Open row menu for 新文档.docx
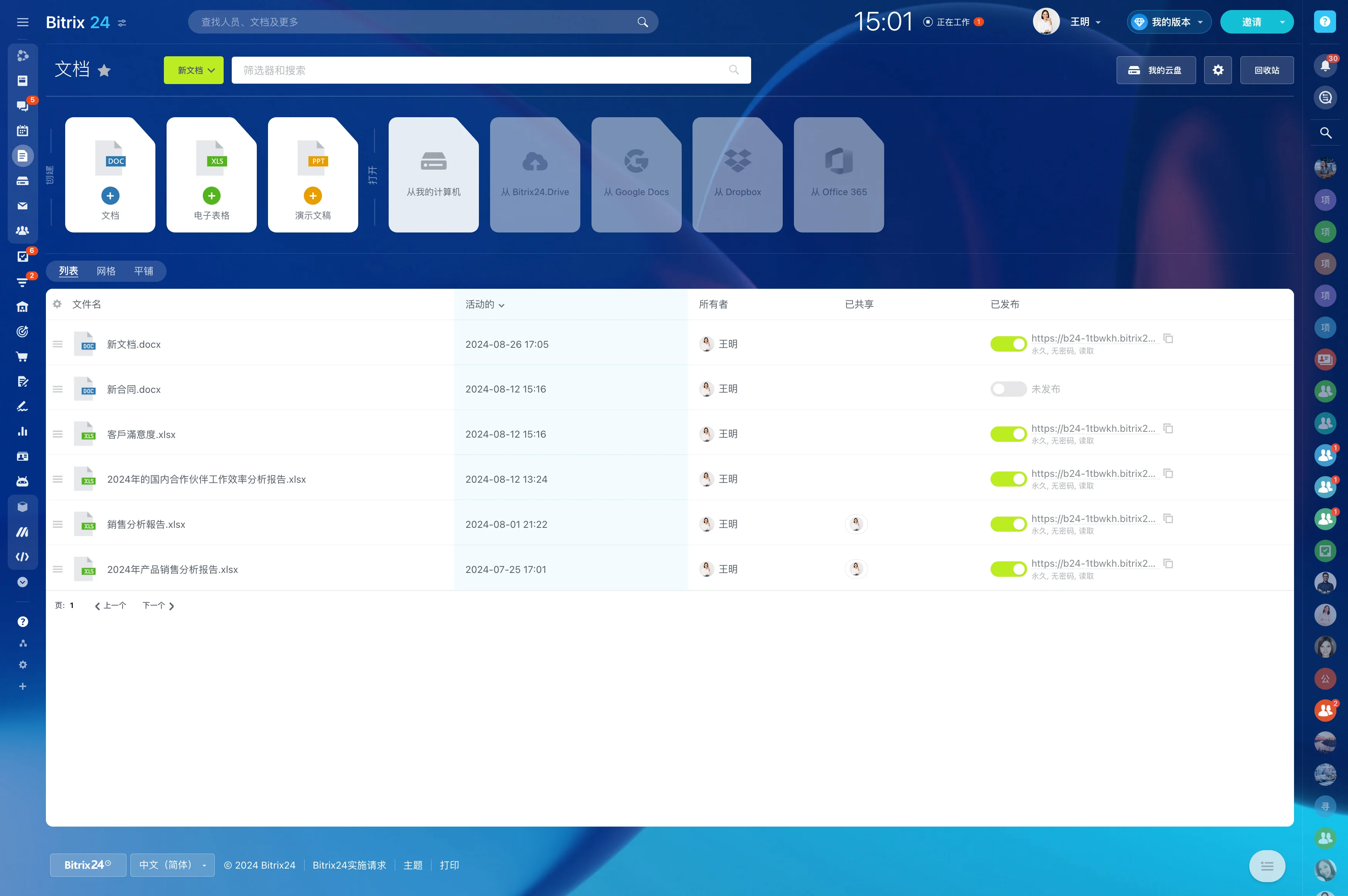This screenshot has height=896, width=1348. pyautogui.click(x=58, y=344)
